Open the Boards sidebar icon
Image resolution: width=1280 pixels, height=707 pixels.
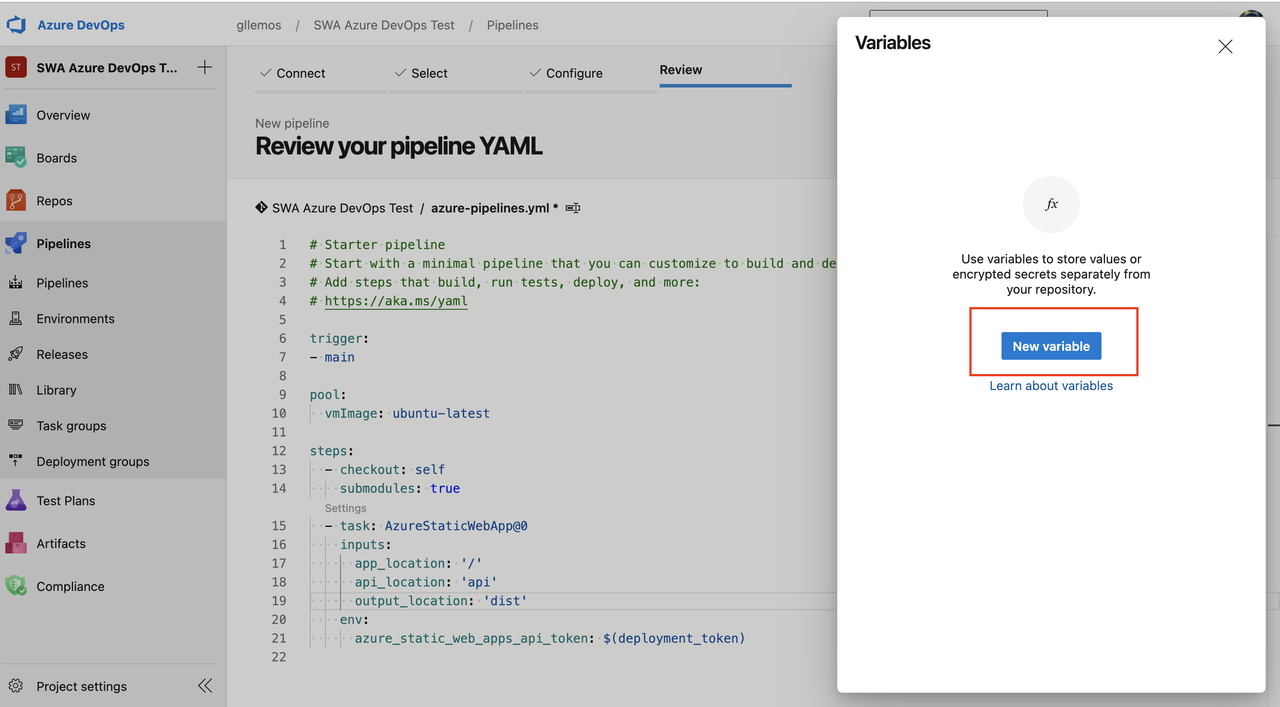16,158
